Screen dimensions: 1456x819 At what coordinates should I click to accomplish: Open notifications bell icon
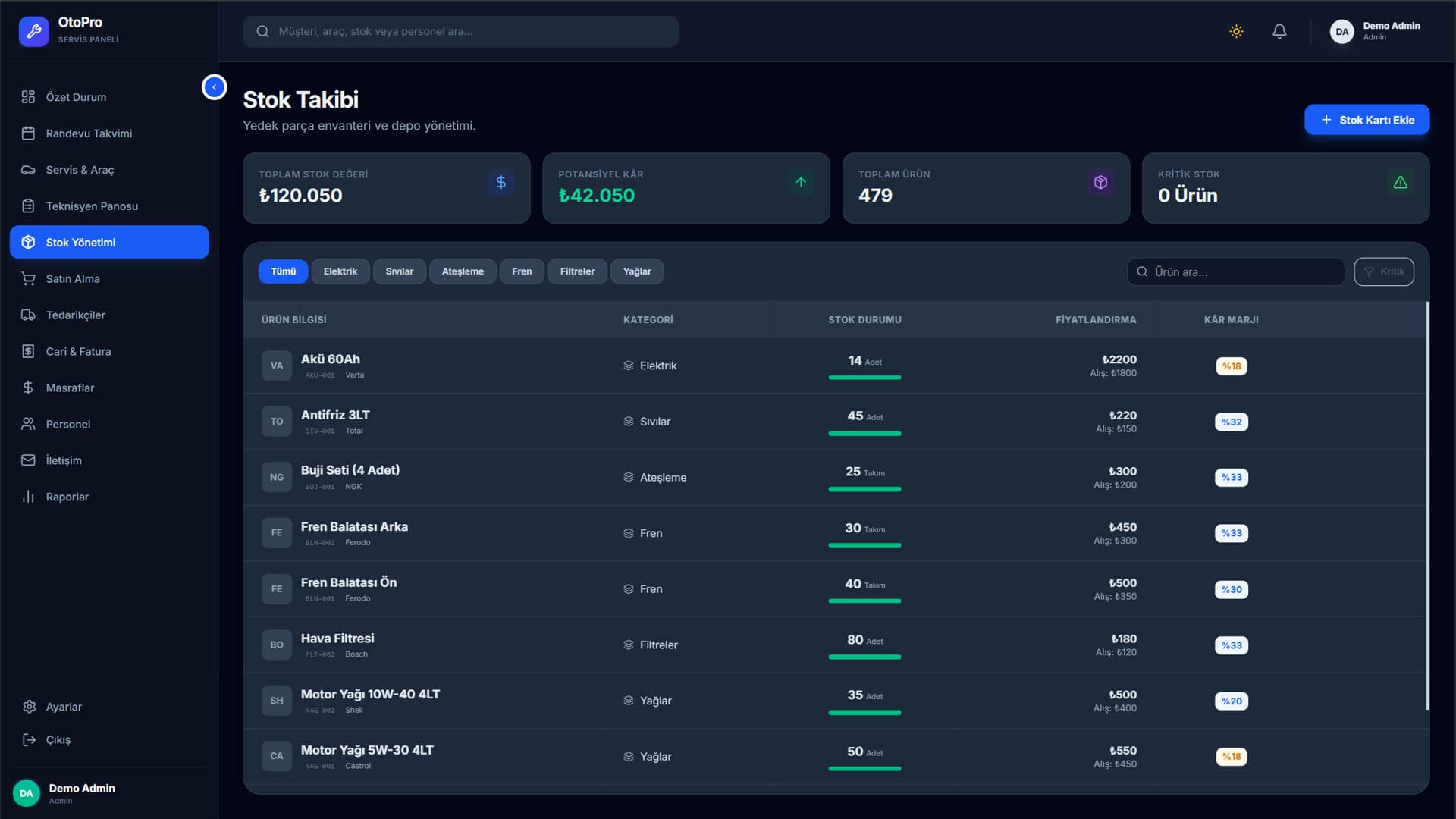click(x=1279, y=31)
